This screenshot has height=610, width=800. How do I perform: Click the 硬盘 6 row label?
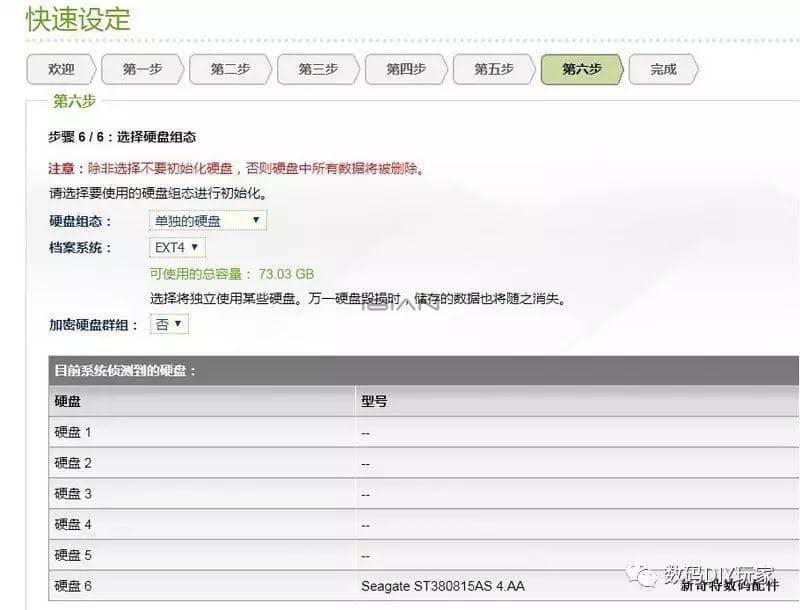tap(73, 586)
